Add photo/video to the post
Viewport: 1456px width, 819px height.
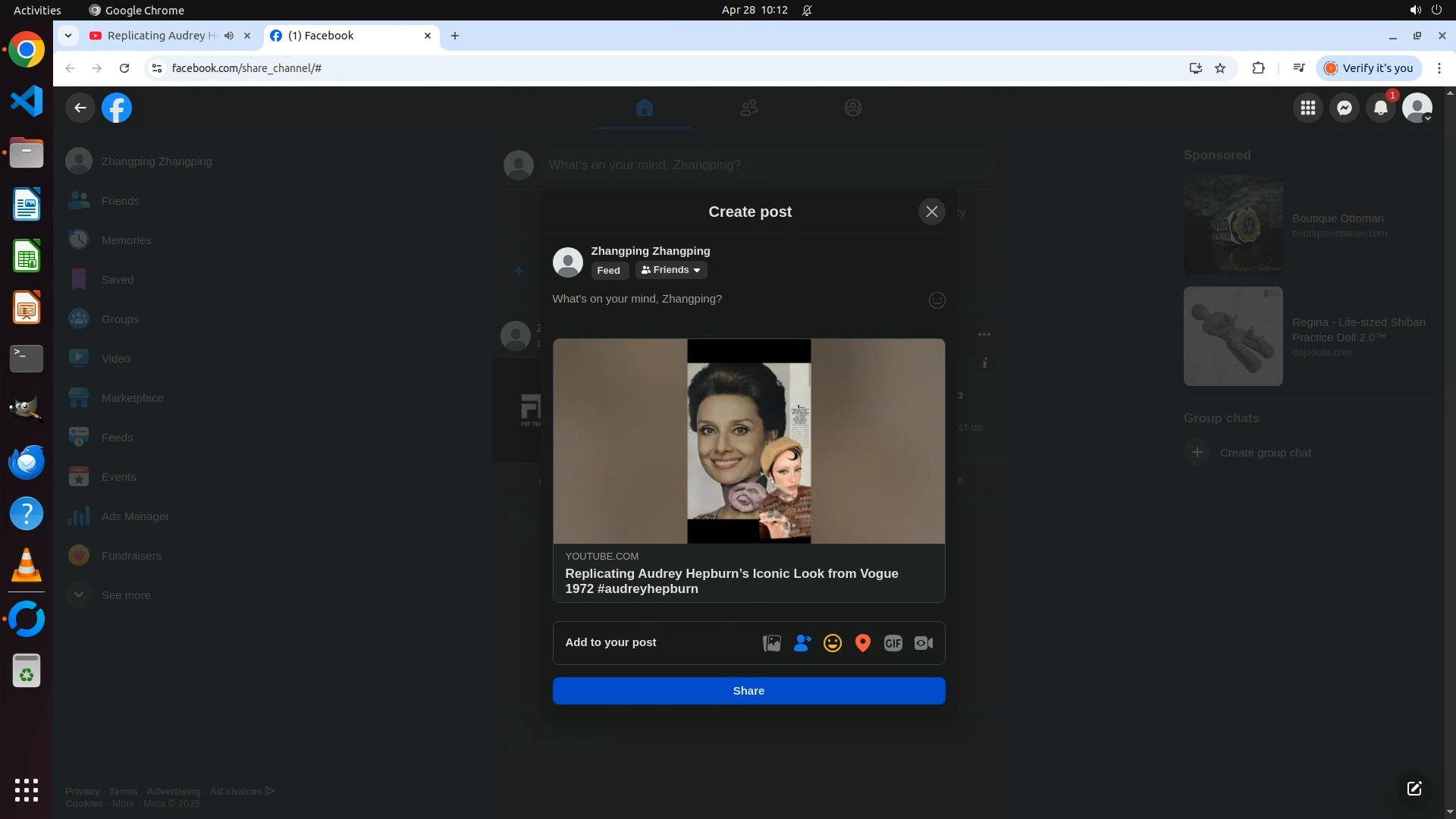pyautogui.click(x=771, y=643)
